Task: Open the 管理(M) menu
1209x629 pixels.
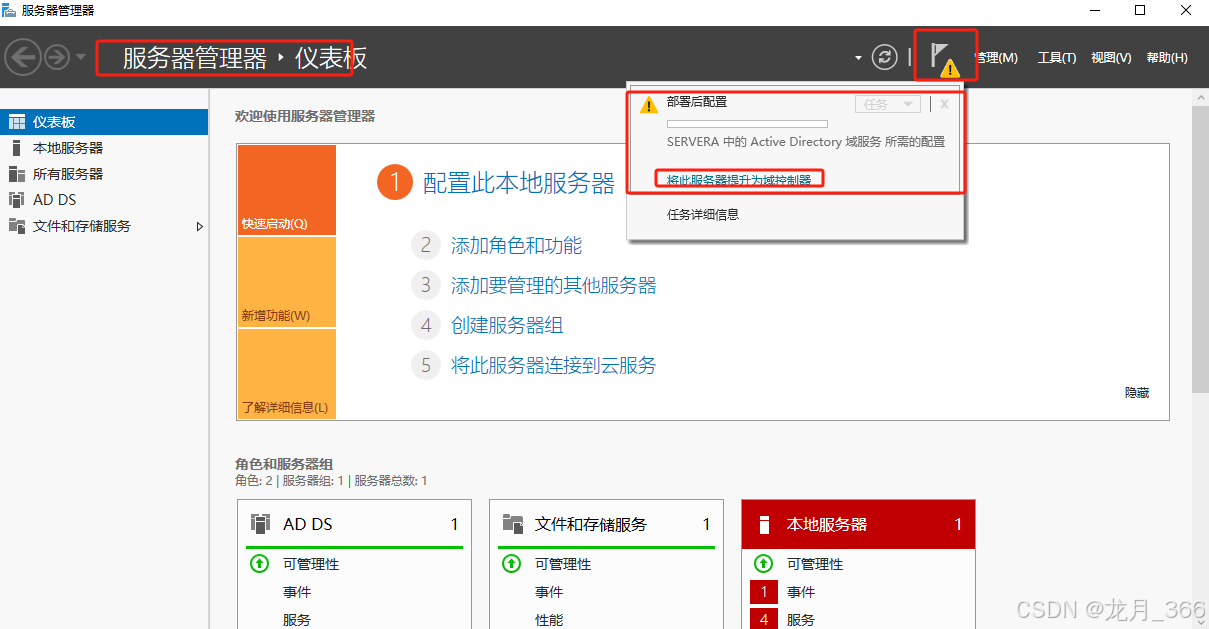Action: click(997, 58)
